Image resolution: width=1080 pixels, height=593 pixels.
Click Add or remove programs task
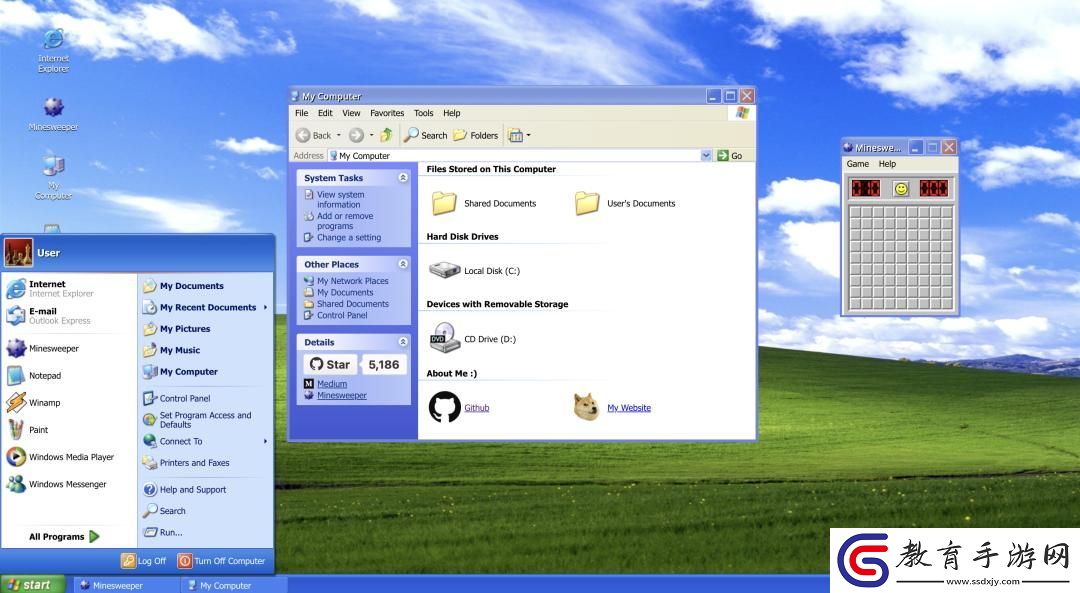[x=344, y=221]
